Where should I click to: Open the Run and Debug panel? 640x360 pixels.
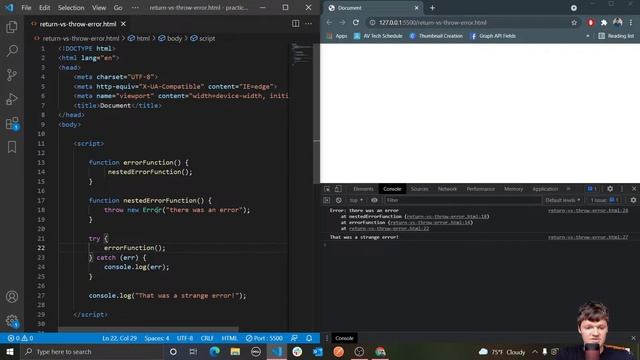coord(12,99)
